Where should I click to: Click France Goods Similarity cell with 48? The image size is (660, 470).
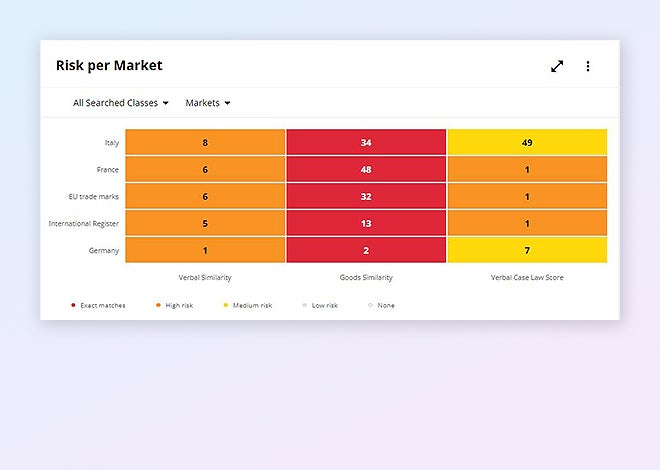(x=366, y=169)
